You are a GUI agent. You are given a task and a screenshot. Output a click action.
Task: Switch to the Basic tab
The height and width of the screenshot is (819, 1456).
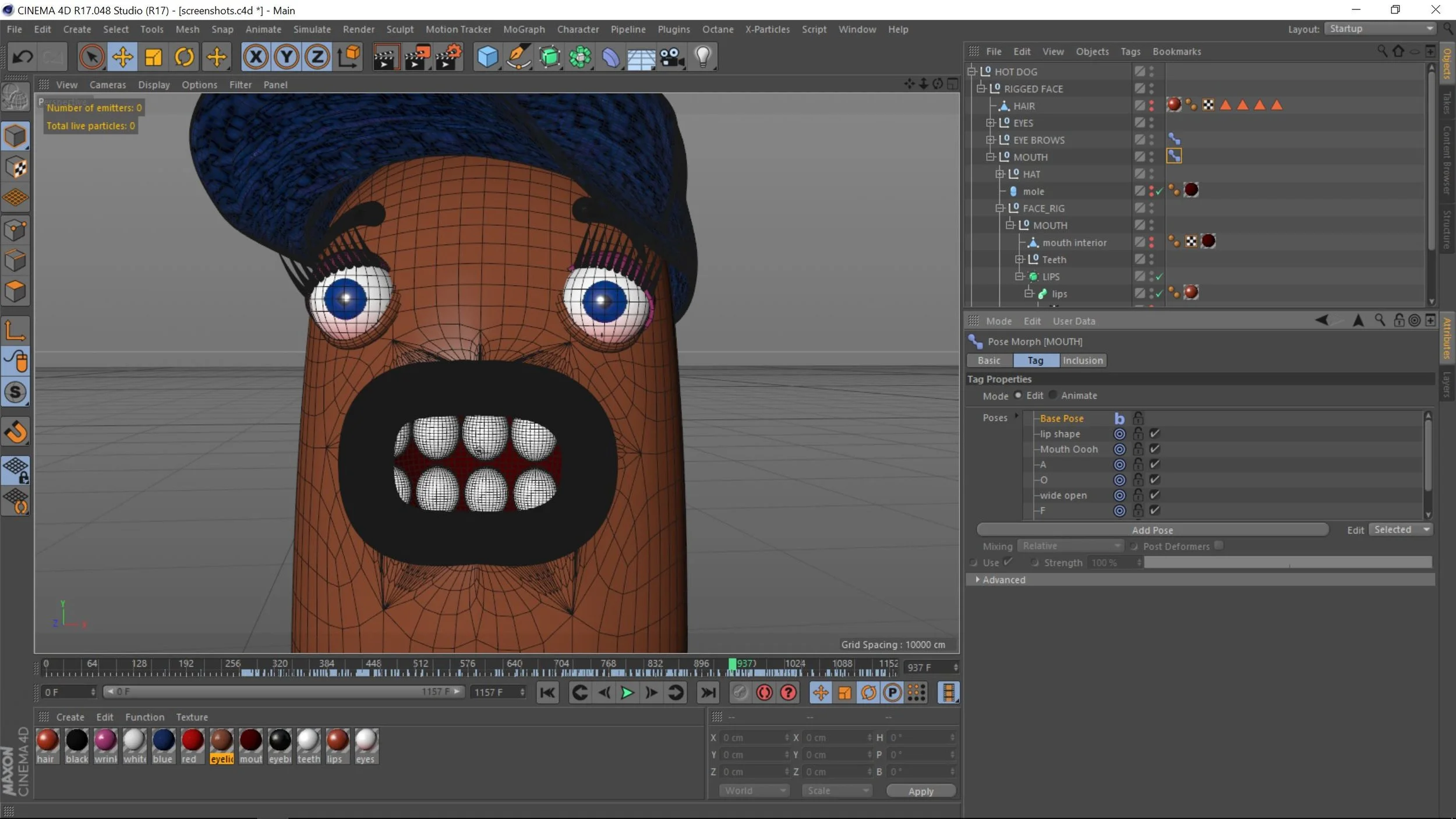click(989, 361)
